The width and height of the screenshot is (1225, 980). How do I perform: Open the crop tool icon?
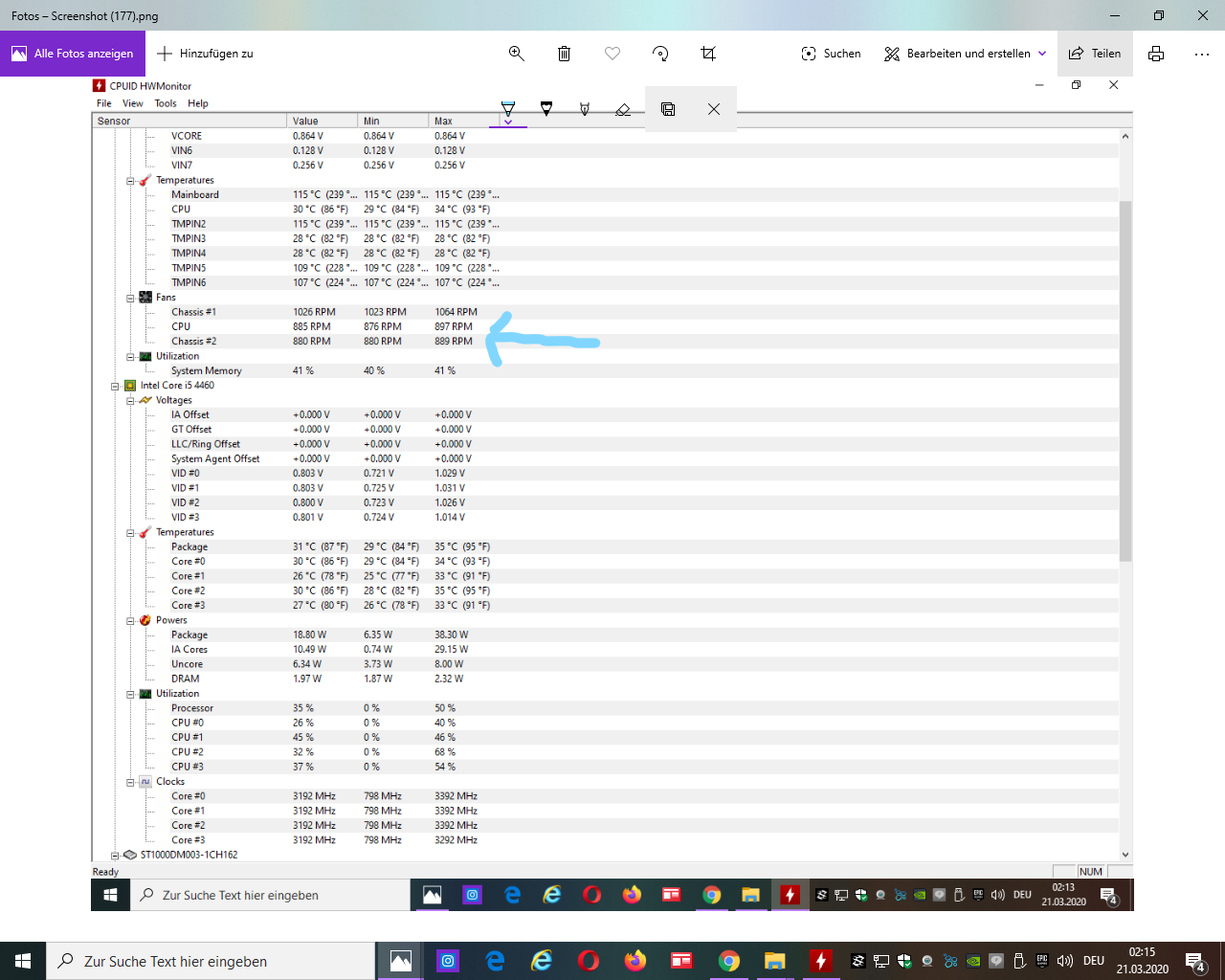(x=708, y=54)
